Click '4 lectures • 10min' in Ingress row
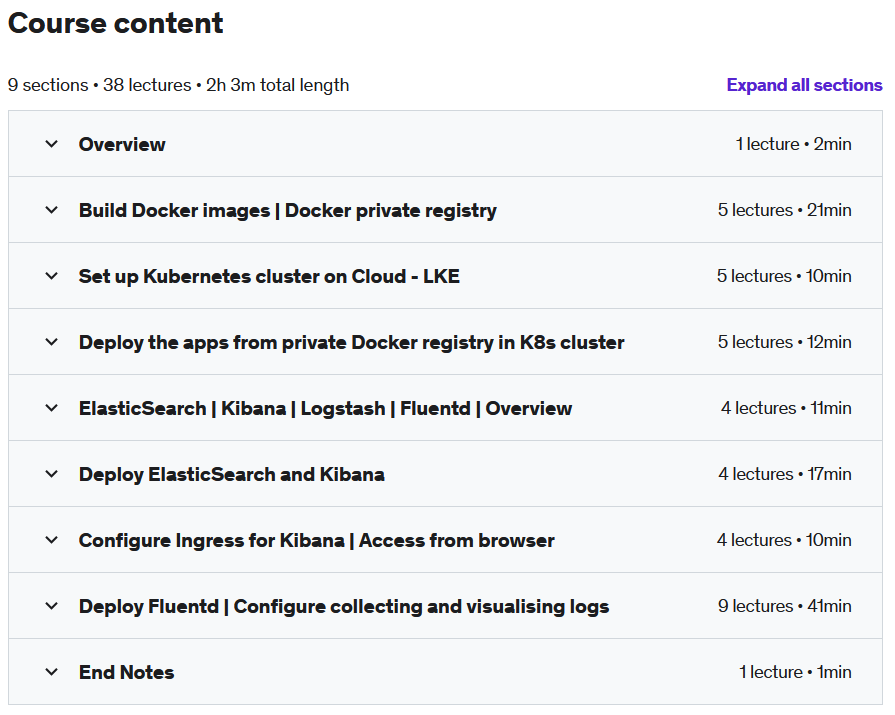 pyautogui.click(x=784, y=540)
